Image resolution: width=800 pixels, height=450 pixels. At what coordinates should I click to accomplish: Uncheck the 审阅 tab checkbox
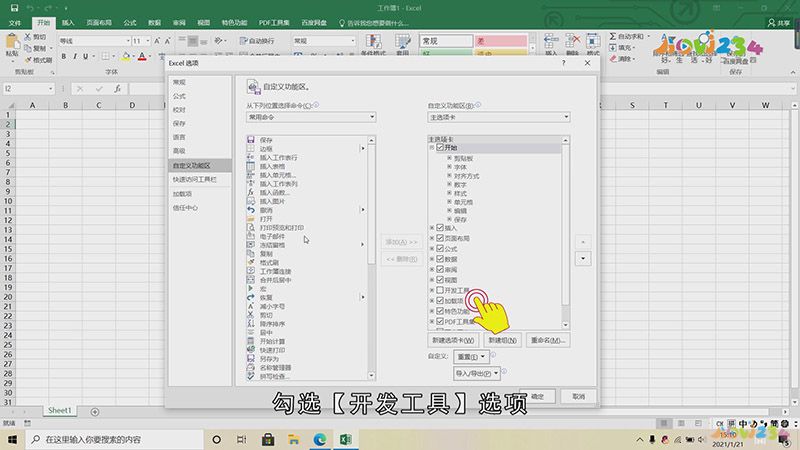coord(440,269)
